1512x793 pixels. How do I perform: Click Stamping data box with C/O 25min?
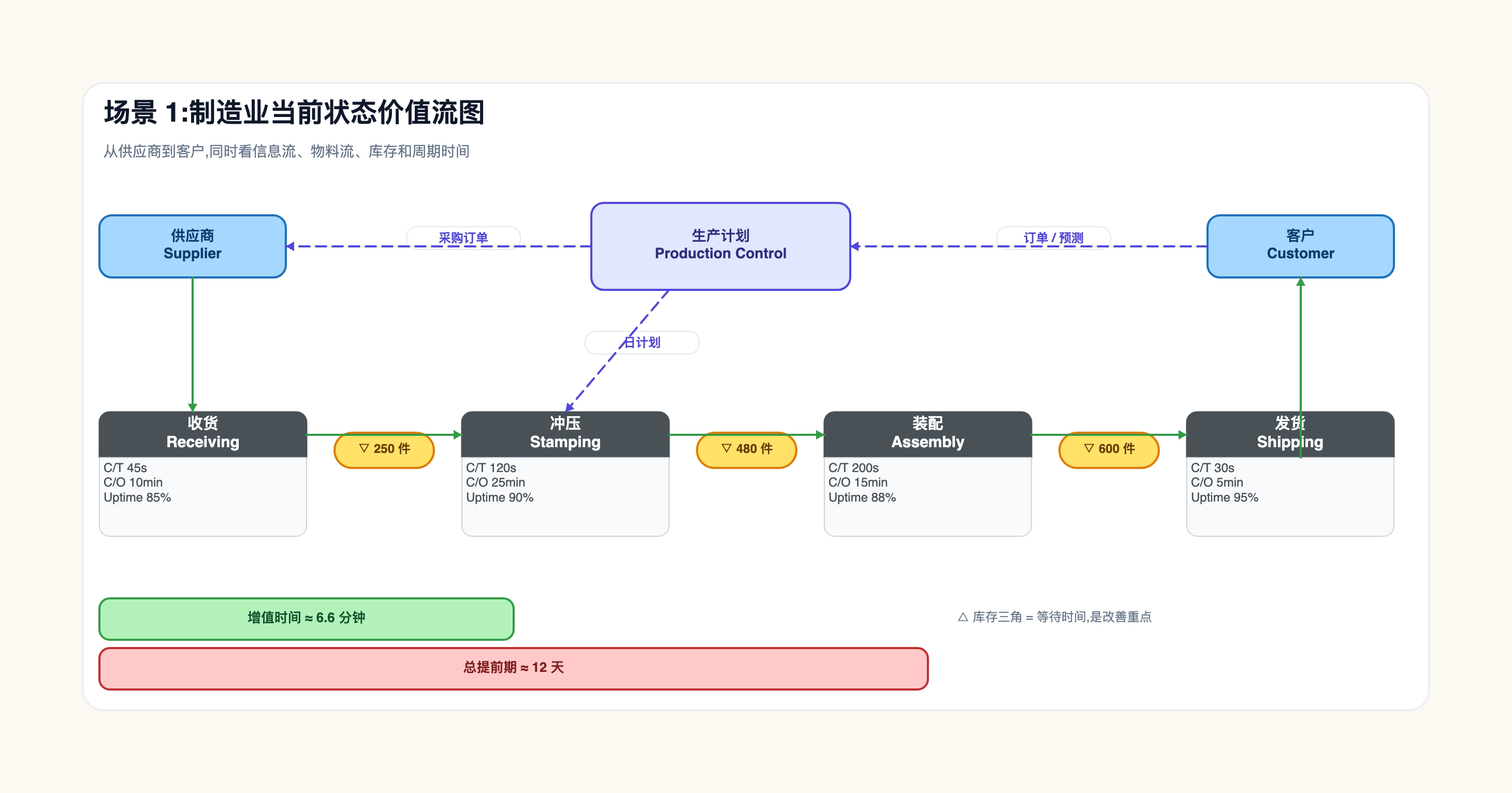coord(564,496)
